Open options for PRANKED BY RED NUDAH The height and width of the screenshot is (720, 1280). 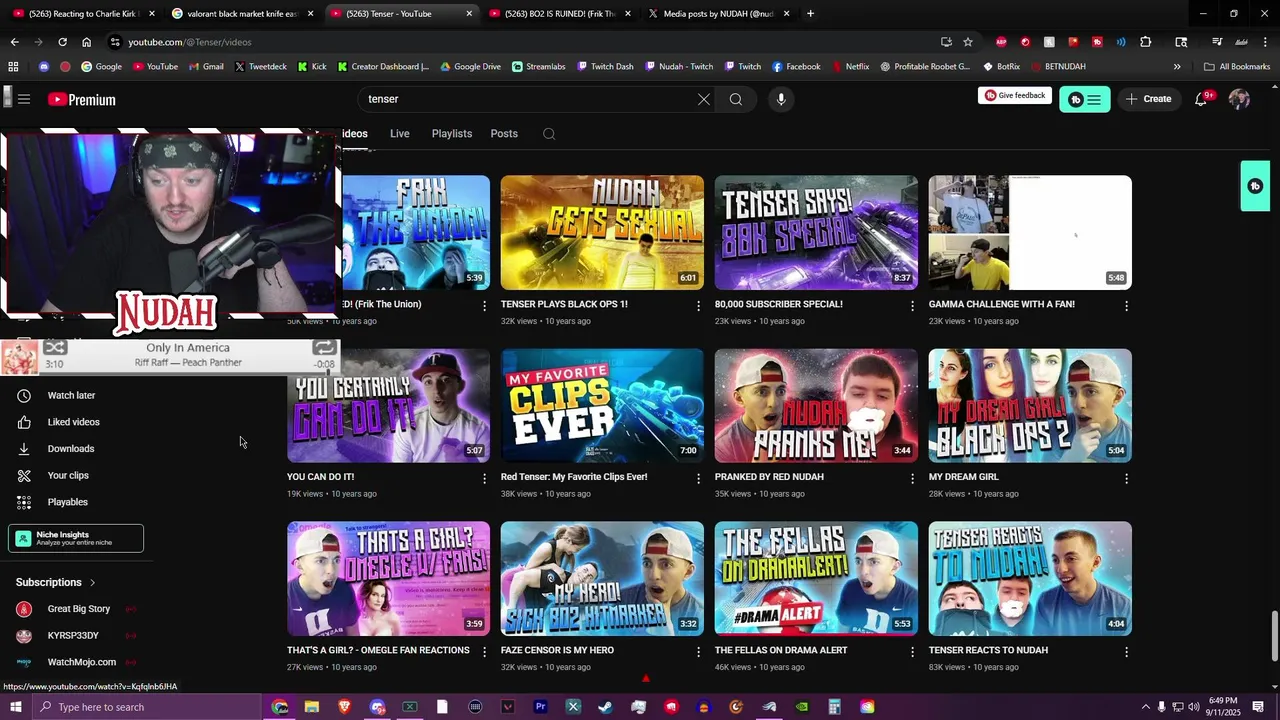[912, 478]
